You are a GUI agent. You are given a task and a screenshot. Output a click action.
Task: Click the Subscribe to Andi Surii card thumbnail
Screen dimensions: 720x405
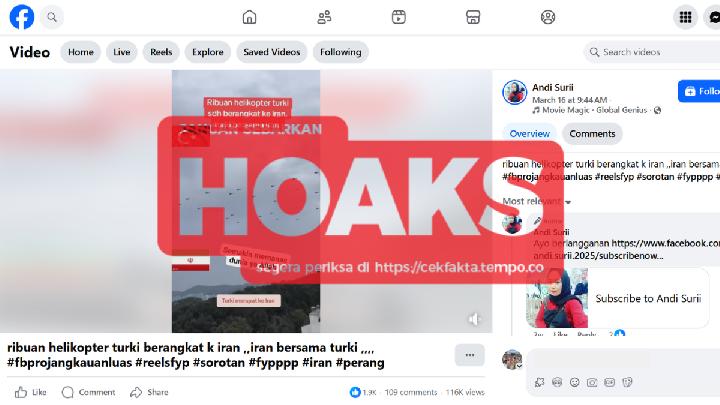click(x=557, y=298)
